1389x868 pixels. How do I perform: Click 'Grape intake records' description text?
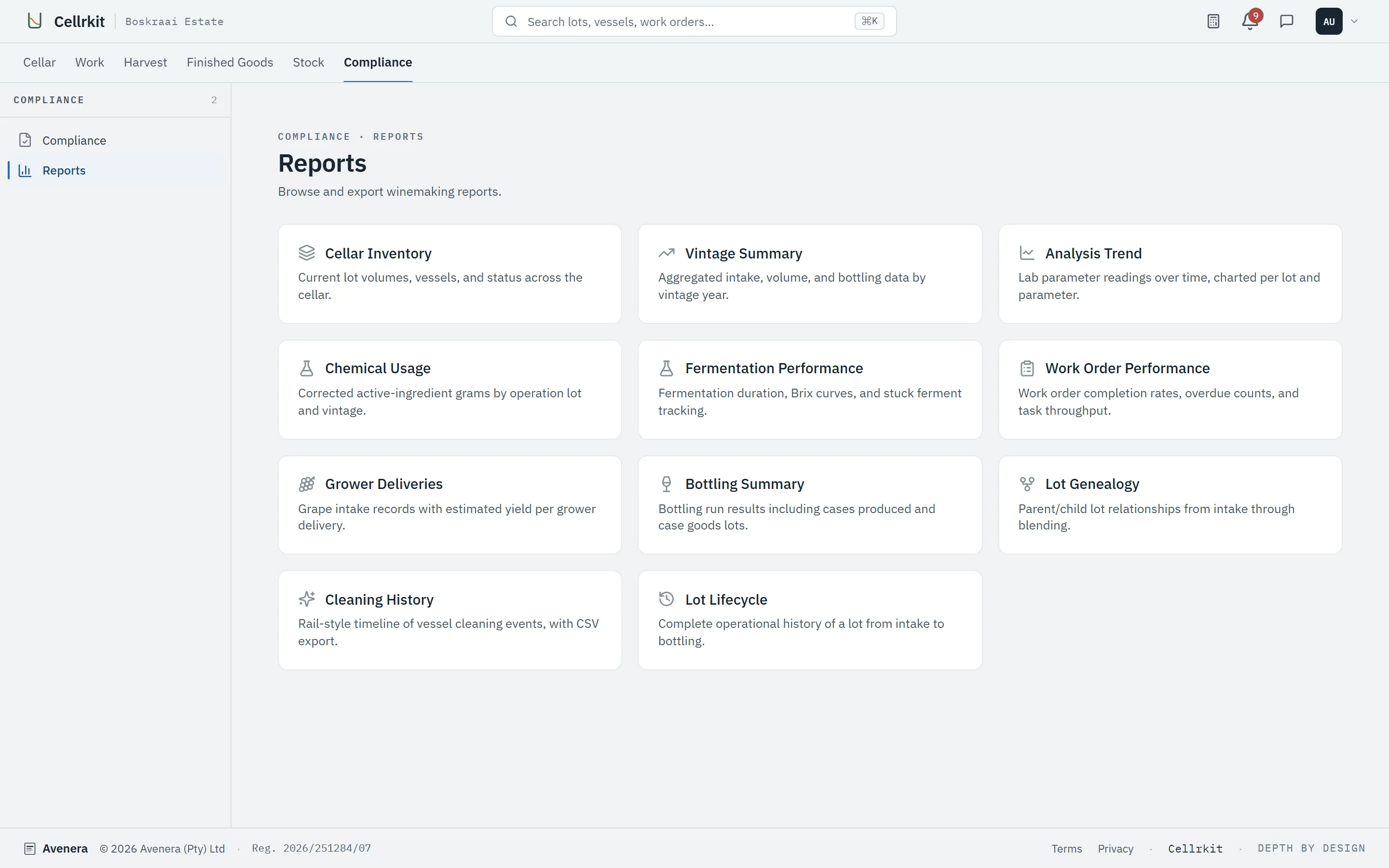(x=447, y=516)
